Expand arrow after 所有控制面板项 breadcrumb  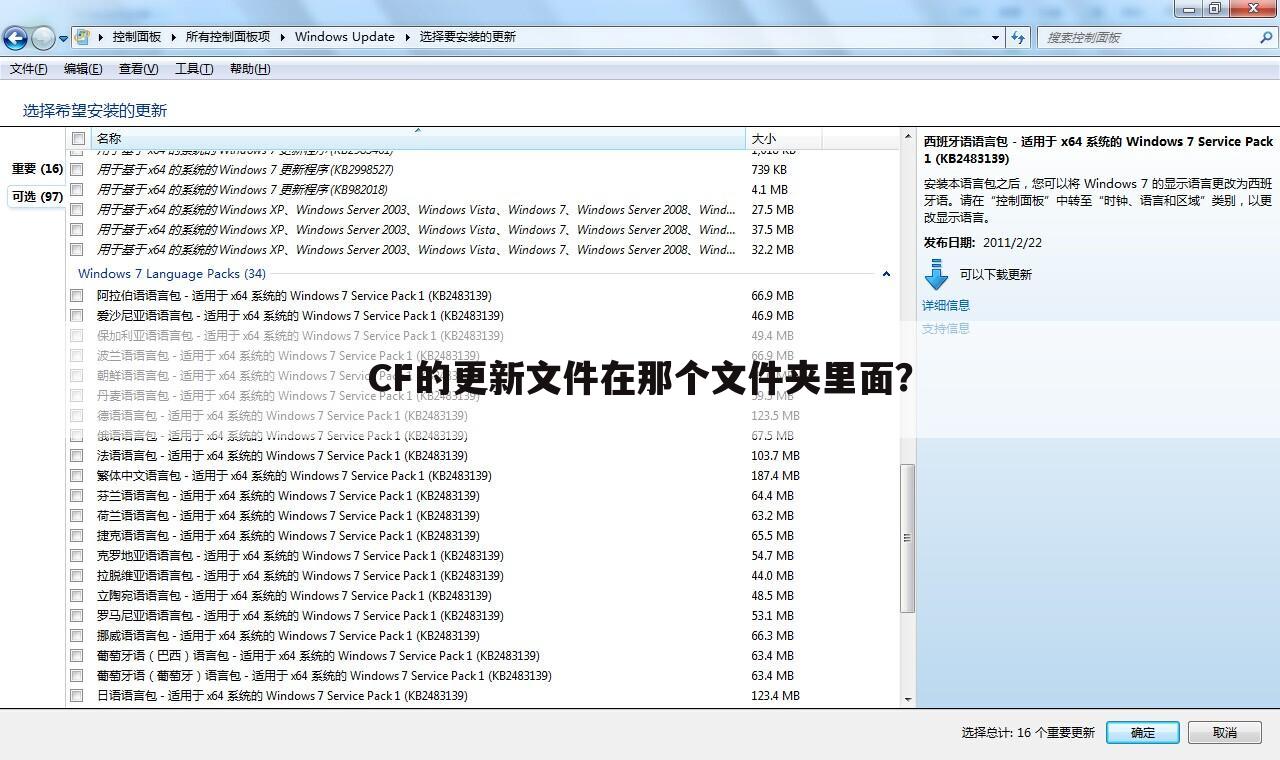(282, 37)
